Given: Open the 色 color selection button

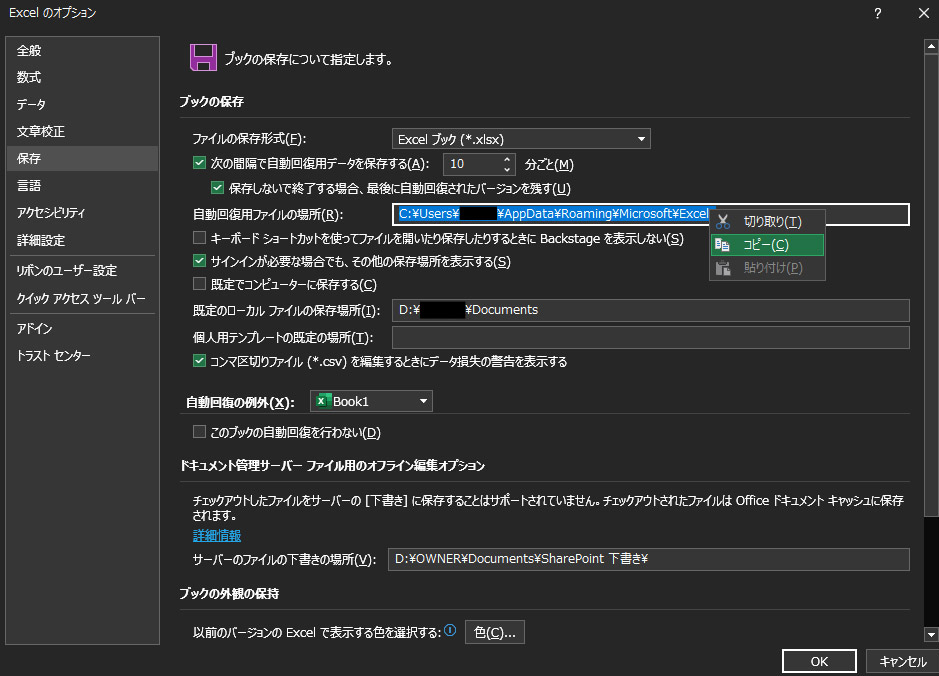Looking at the screenshot, I should (495, 632).
